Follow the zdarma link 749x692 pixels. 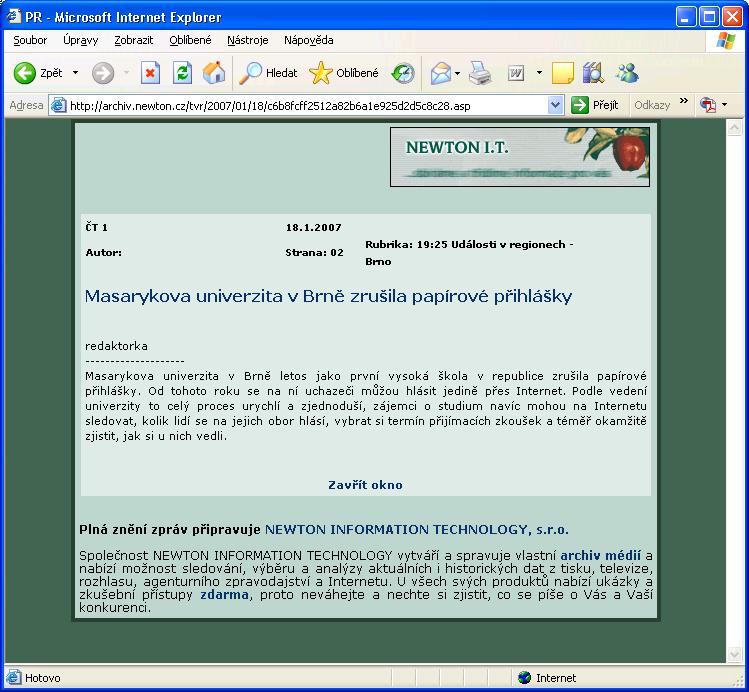(x=225, y=595)
